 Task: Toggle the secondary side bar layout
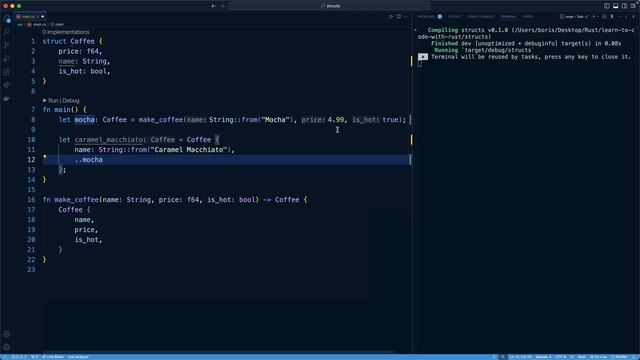[624, 6]
